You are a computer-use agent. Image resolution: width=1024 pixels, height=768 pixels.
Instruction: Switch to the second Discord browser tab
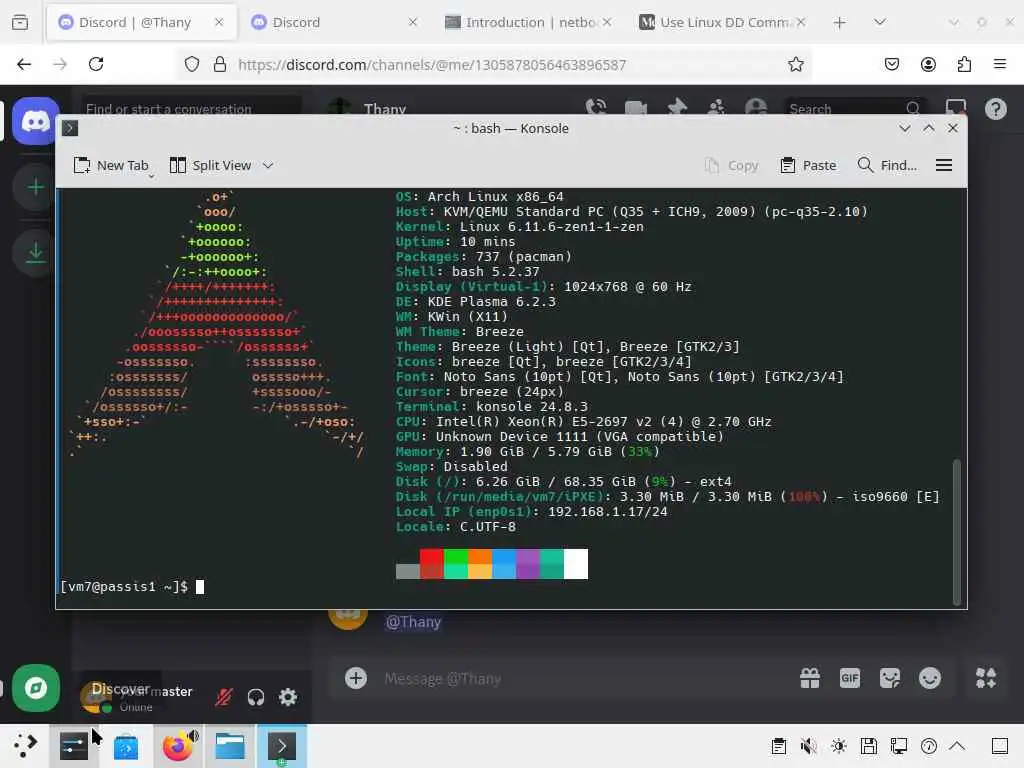click(x=334, y=22)
